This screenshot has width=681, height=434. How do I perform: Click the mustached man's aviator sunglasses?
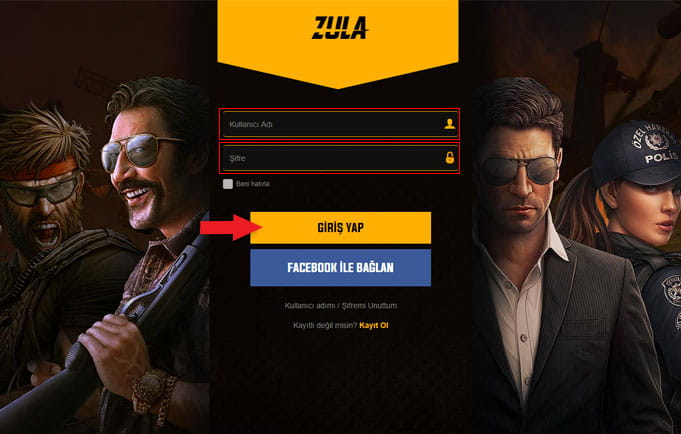click(139, 152)
